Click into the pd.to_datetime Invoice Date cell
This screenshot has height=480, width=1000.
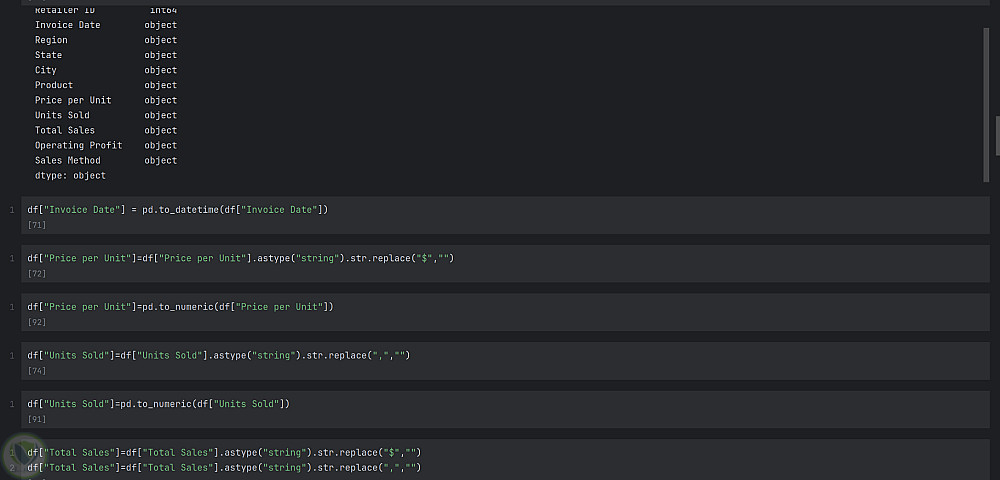pos(178,209)
